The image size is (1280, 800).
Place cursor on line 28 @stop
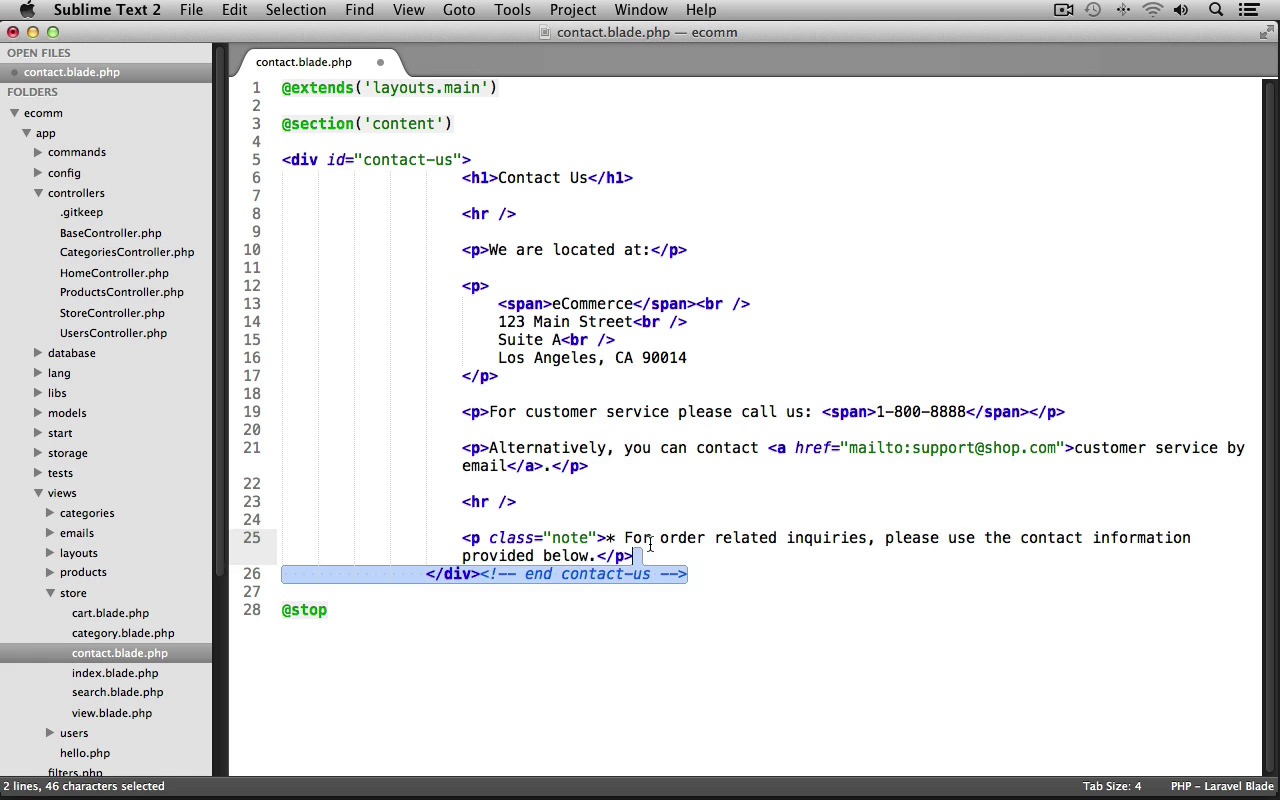click(x=304, y=610)
